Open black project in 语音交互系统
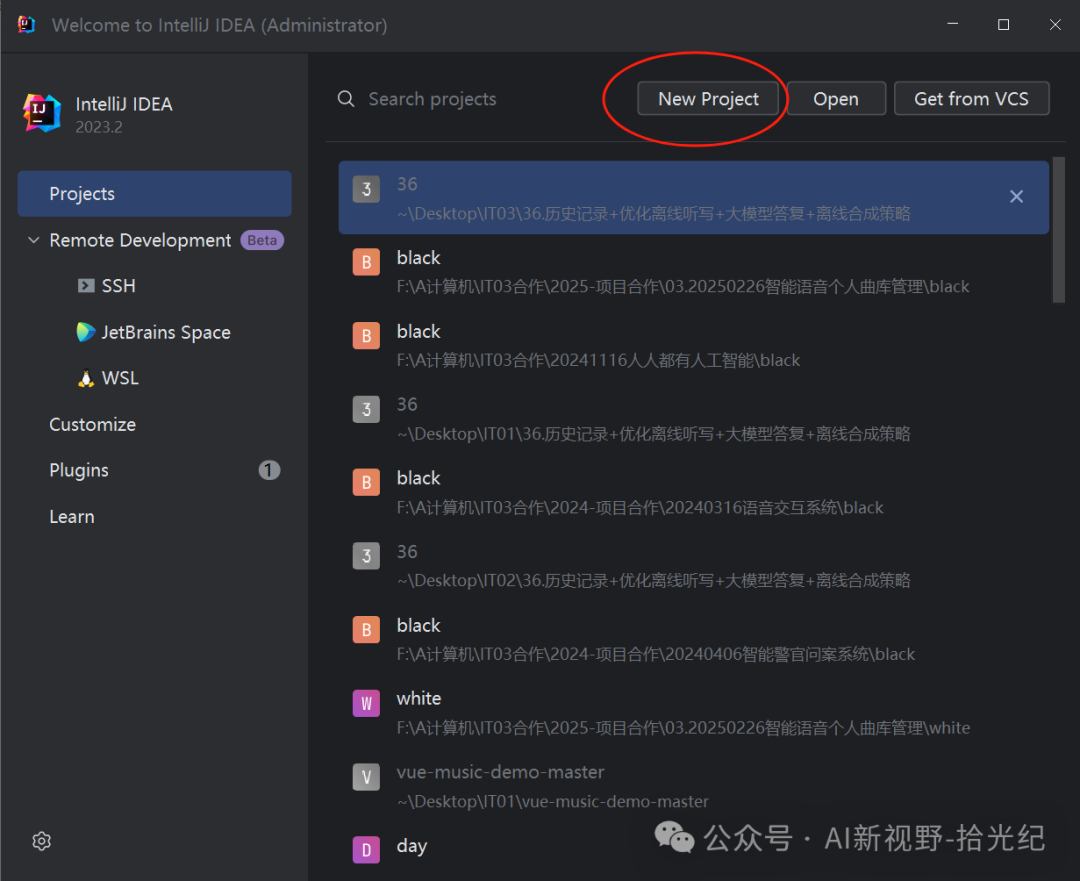Viewport: 1080px width, 881px height. [694, 493]
